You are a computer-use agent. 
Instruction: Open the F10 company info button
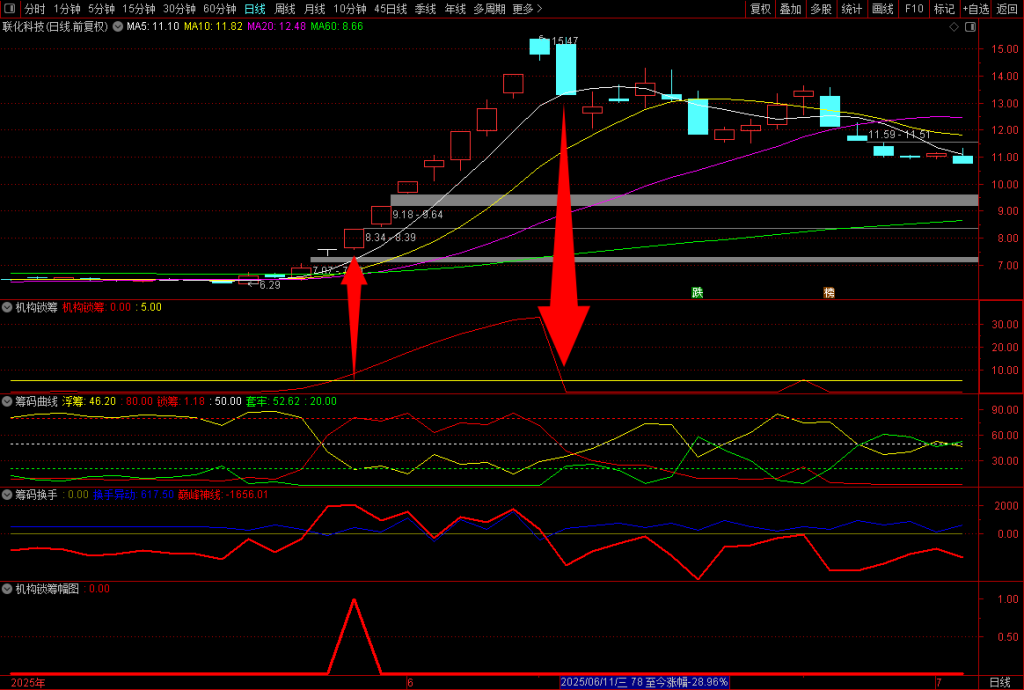(914, 9)
